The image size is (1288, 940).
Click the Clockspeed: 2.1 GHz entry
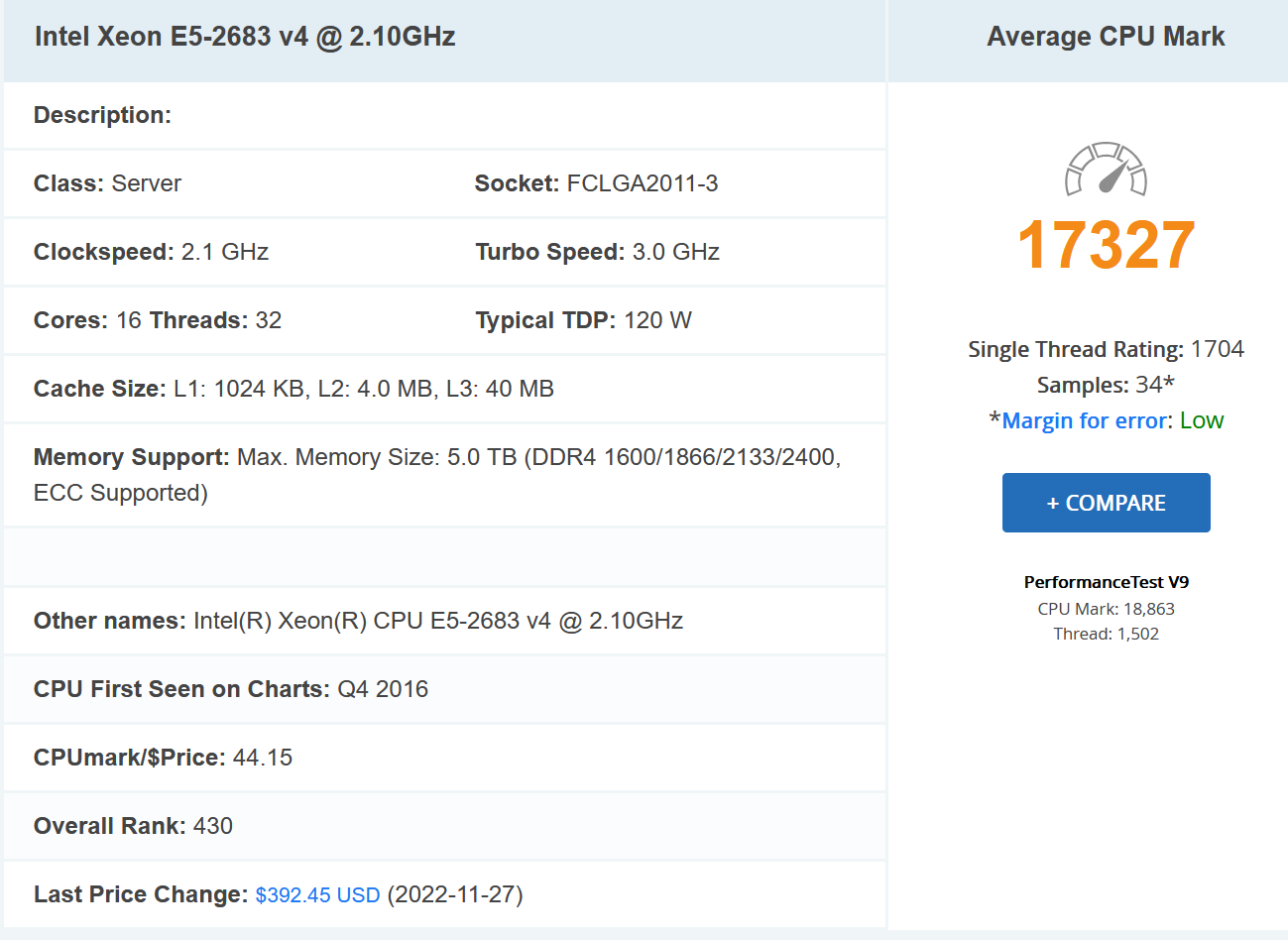(151, 252)
